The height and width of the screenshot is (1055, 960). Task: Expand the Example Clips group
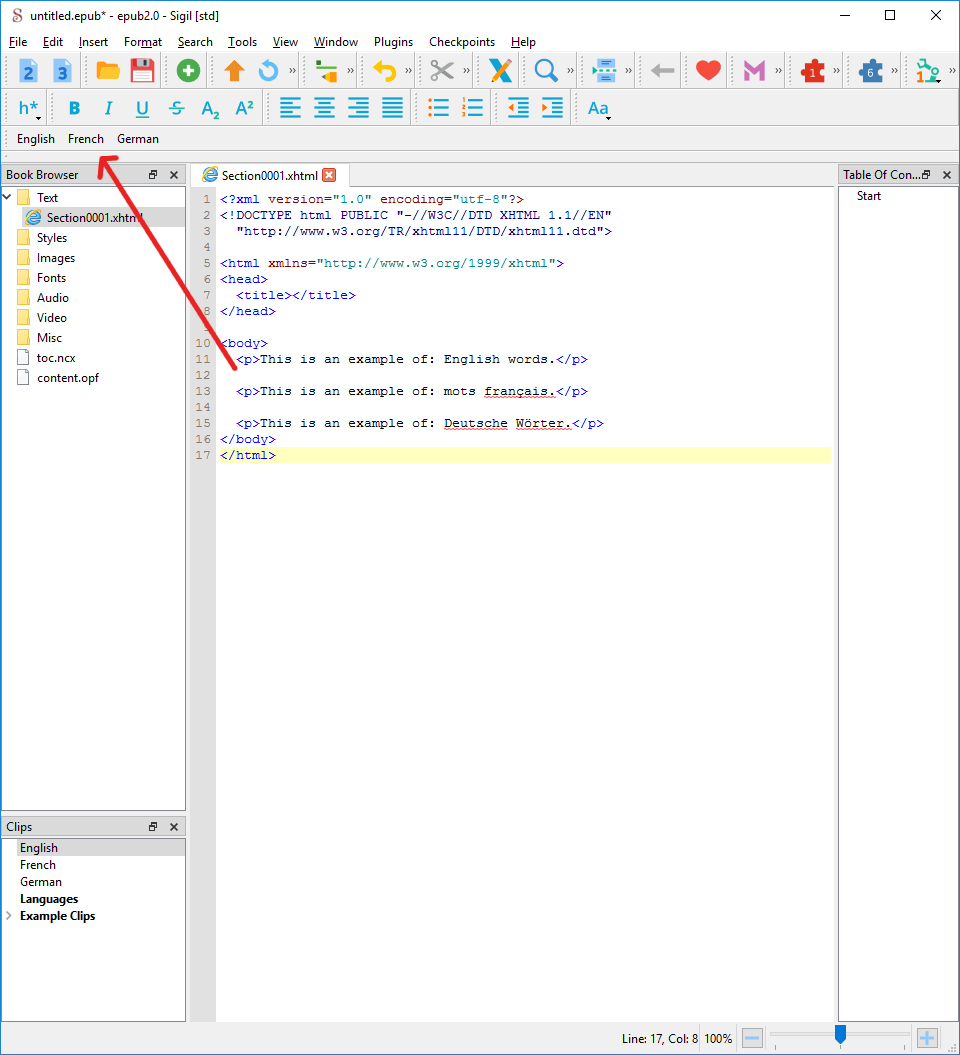point(10,916)
